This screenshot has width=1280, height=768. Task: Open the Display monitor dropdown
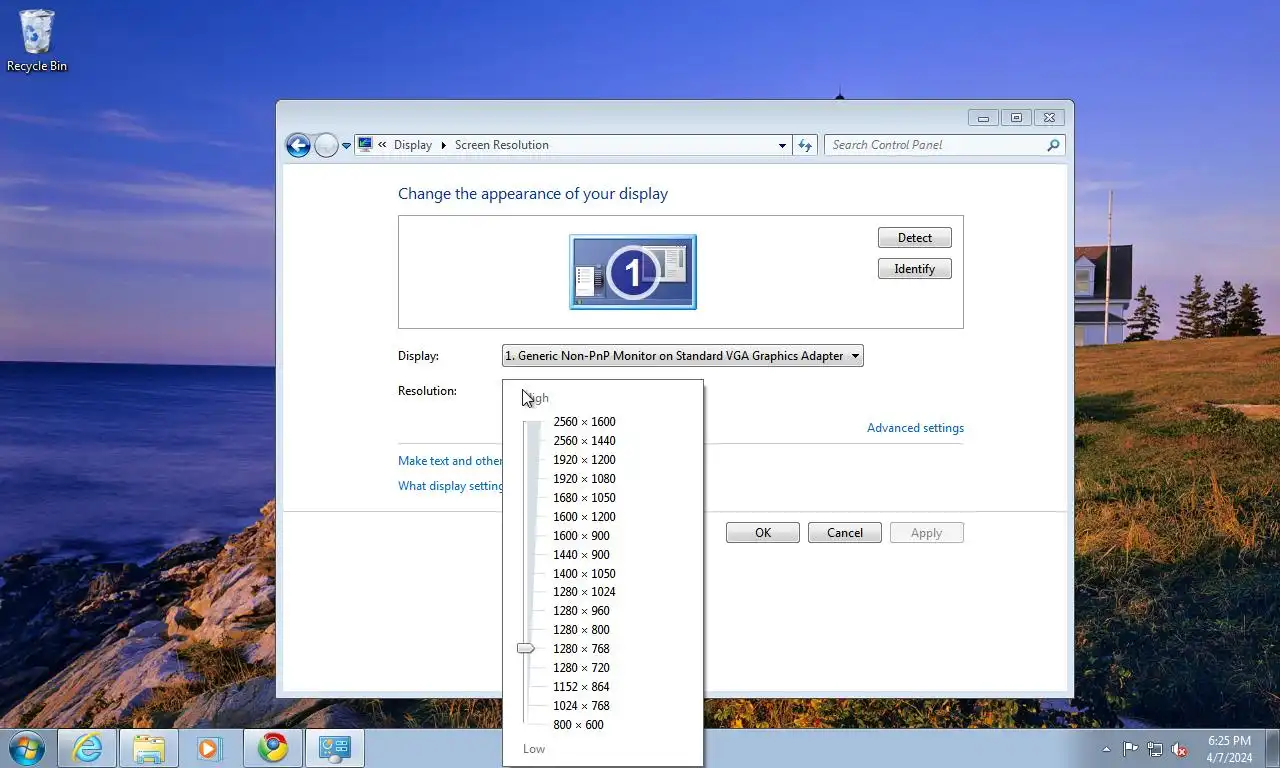(683, 356)
